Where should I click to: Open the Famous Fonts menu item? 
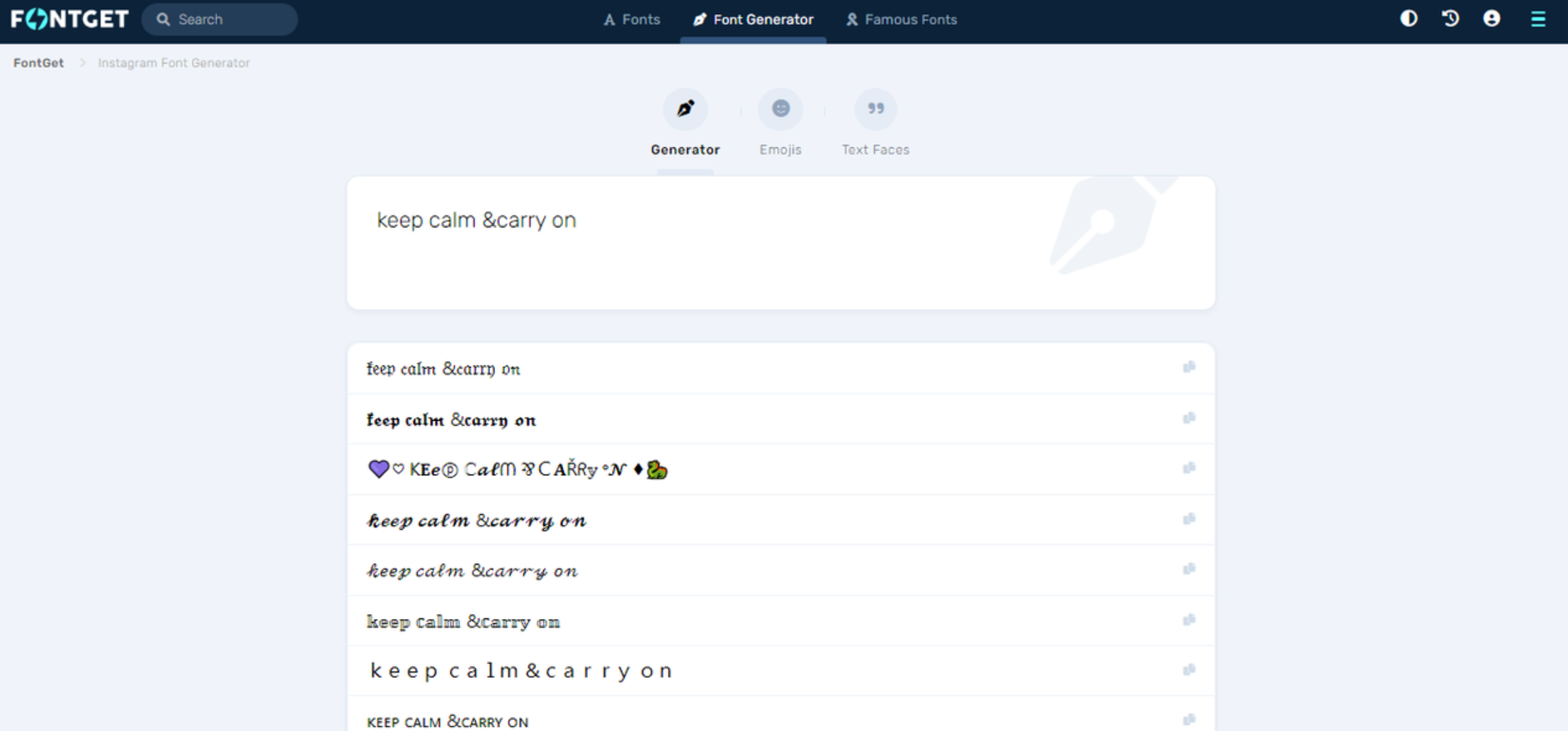[x=902, y=20]
